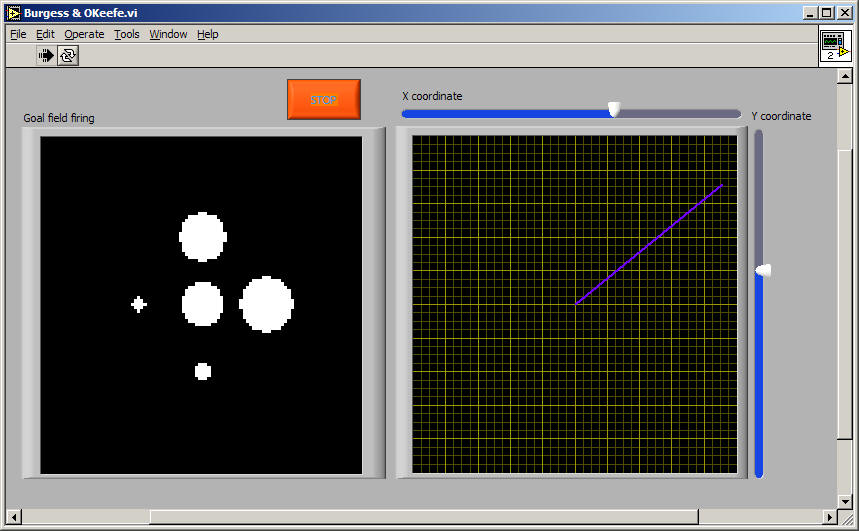Open the Window menu
This screenshot has width=859, height=531.
pos(168,34)
